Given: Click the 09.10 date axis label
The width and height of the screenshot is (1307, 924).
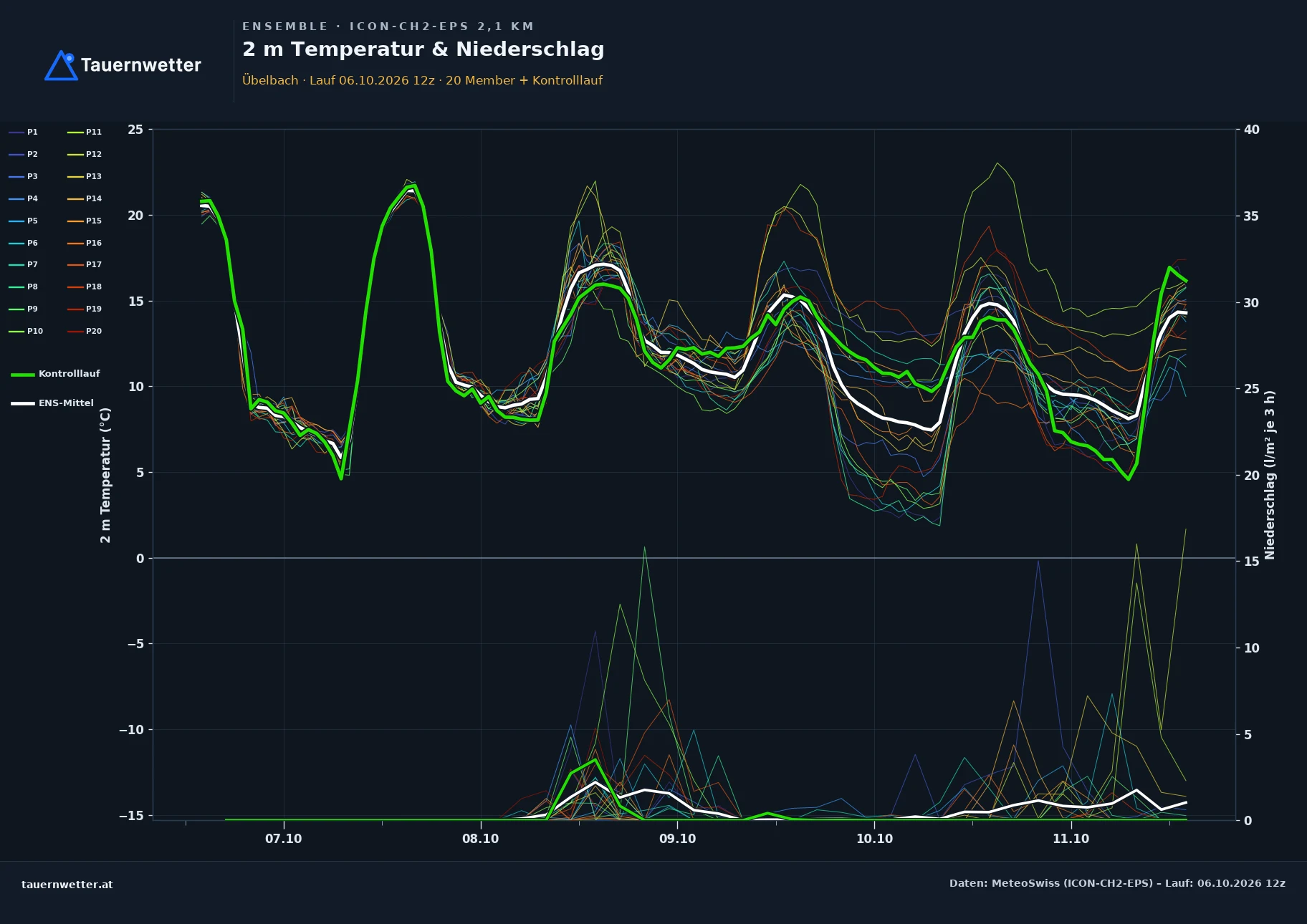Looking at the screenshot, I should 678,839.
